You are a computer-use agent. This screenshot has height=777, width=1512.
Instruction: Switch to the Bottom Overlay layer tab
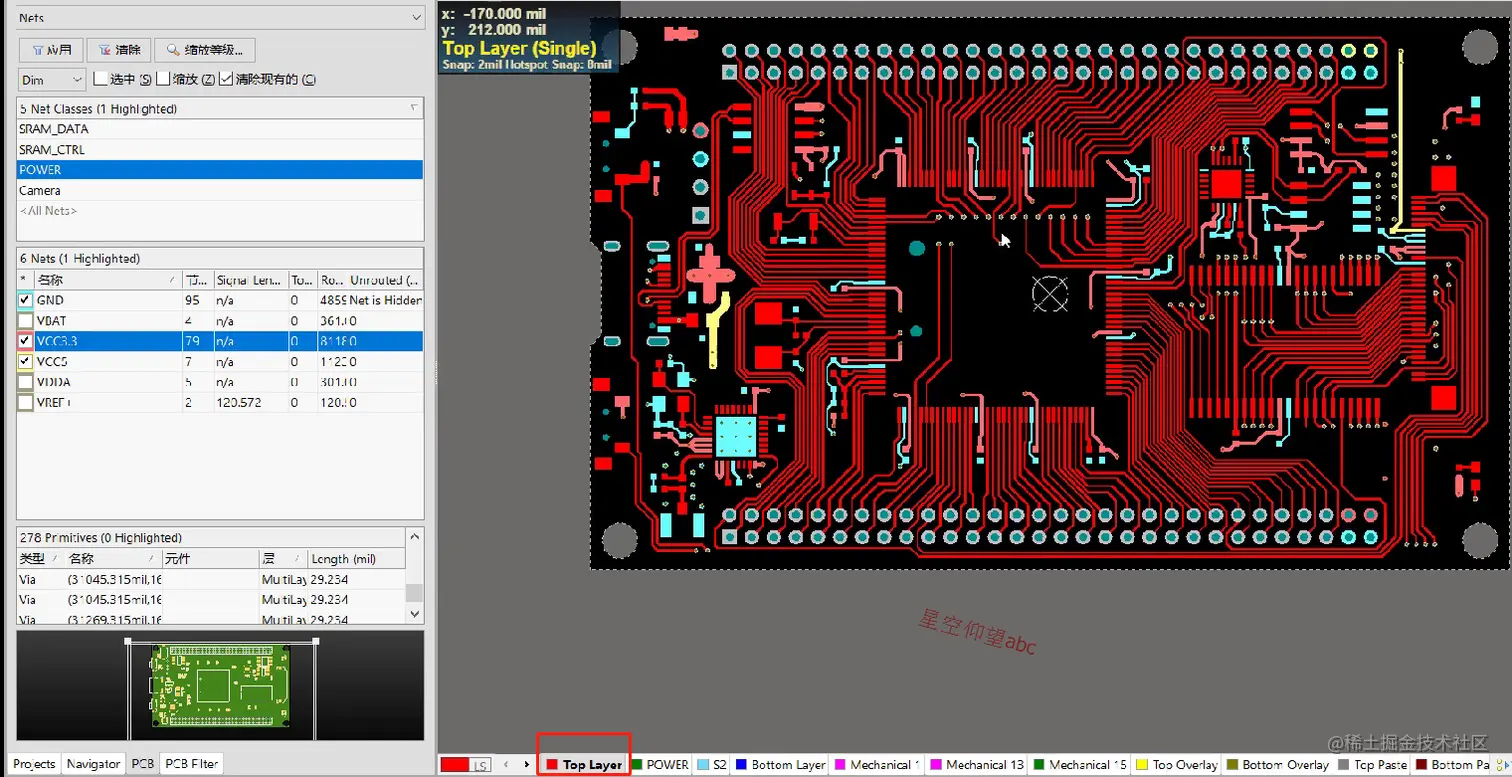pyautogui.click(x=1278, y=765)
